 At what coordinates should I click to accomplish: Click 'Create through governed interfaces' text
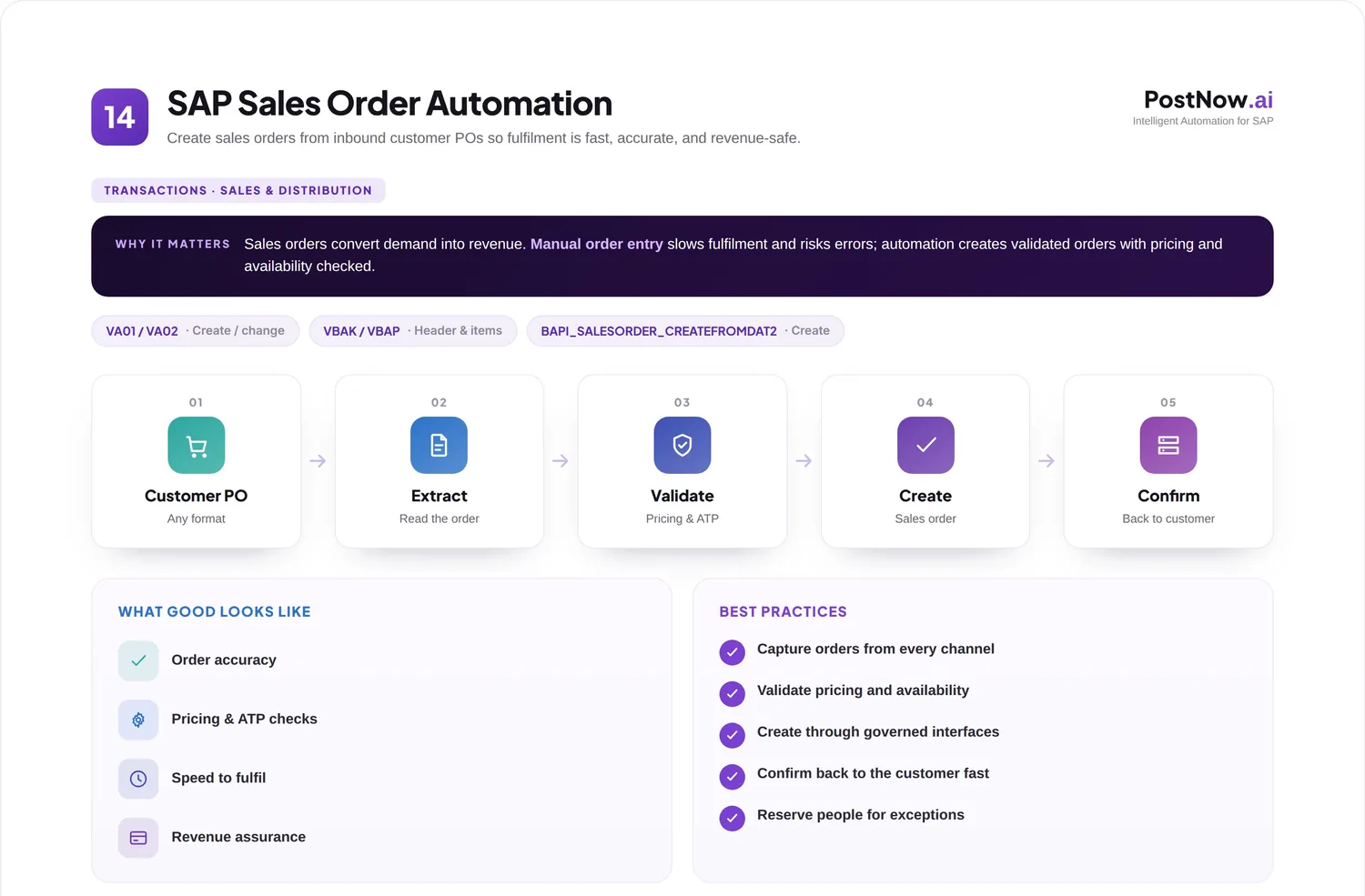click(x=878, y=732)
